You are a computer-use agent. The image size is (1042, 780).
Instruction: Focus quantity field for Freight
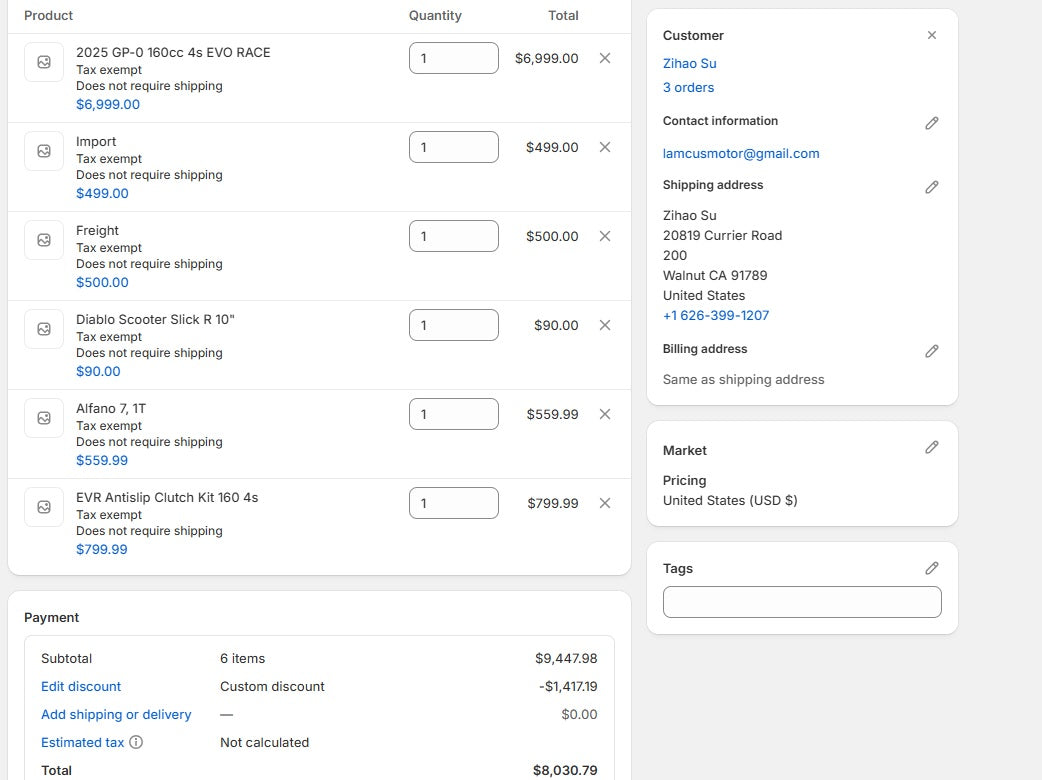pos(454,237)
